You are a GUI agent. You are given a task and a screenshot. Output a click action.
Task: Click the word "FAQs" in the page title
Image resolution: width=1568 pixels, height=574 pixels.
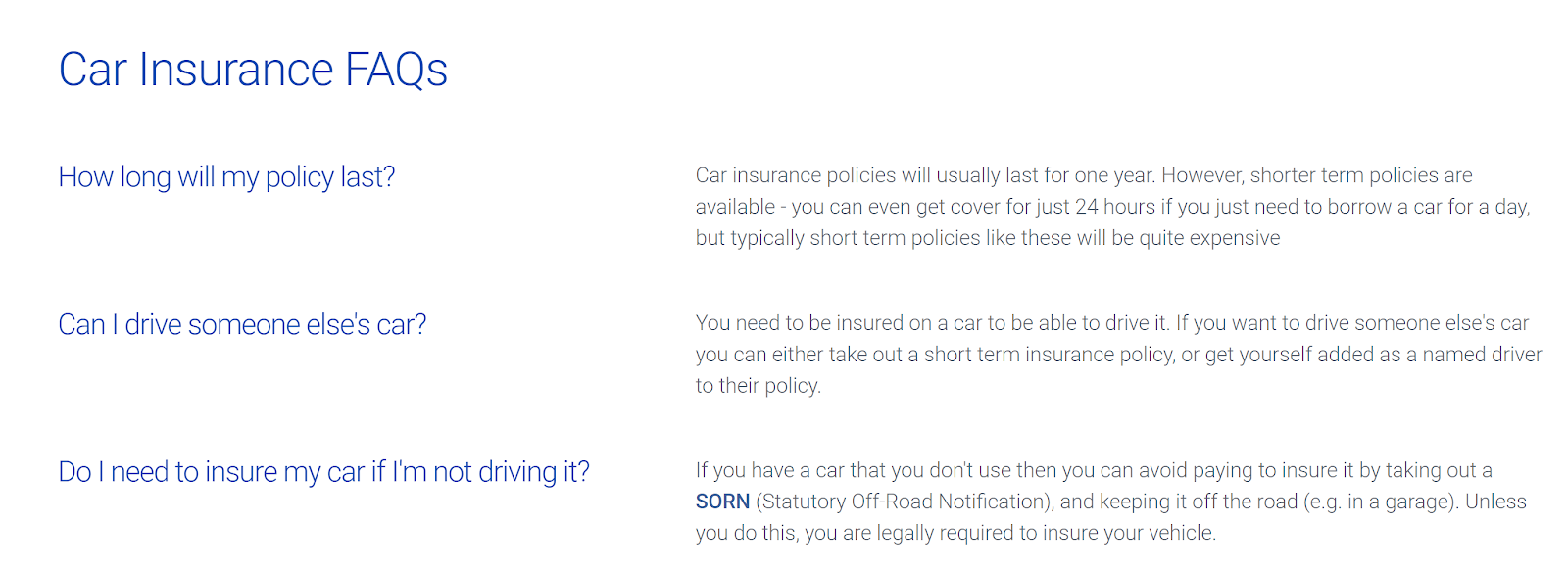click(x=396, y=70)
